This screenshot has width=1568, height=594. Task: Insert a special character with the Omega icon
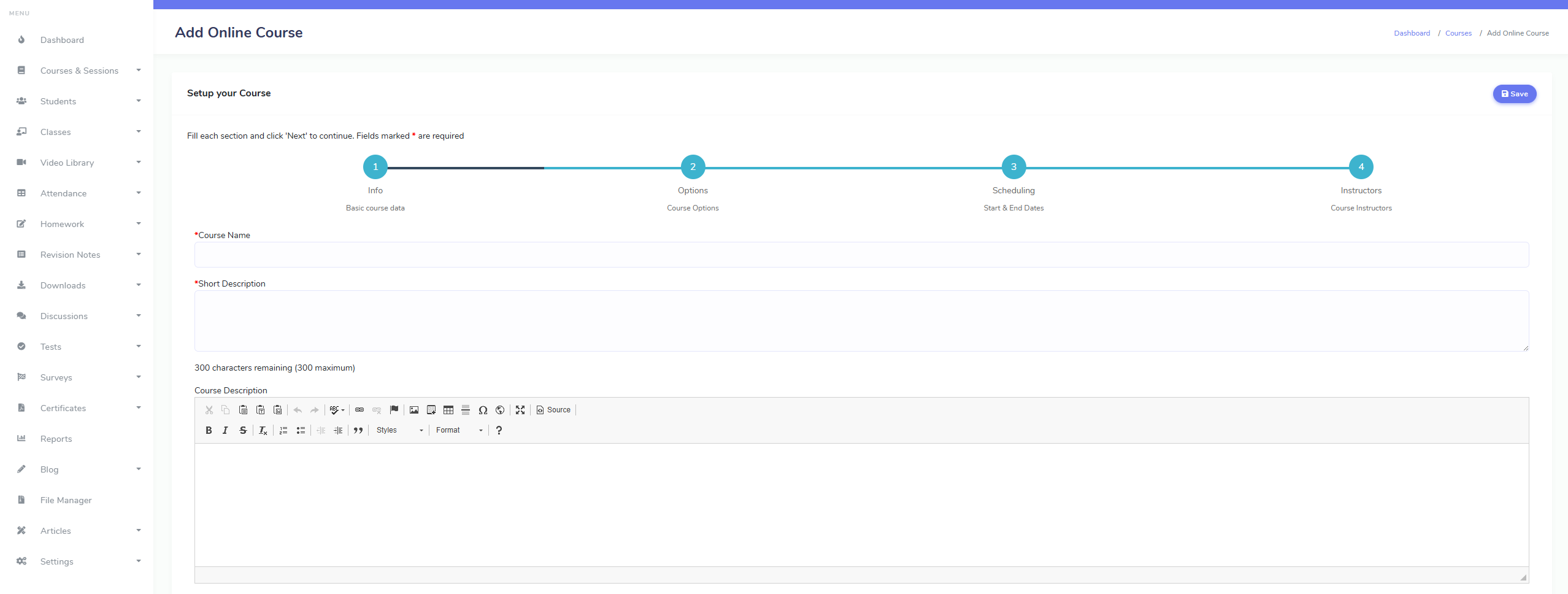483,410
